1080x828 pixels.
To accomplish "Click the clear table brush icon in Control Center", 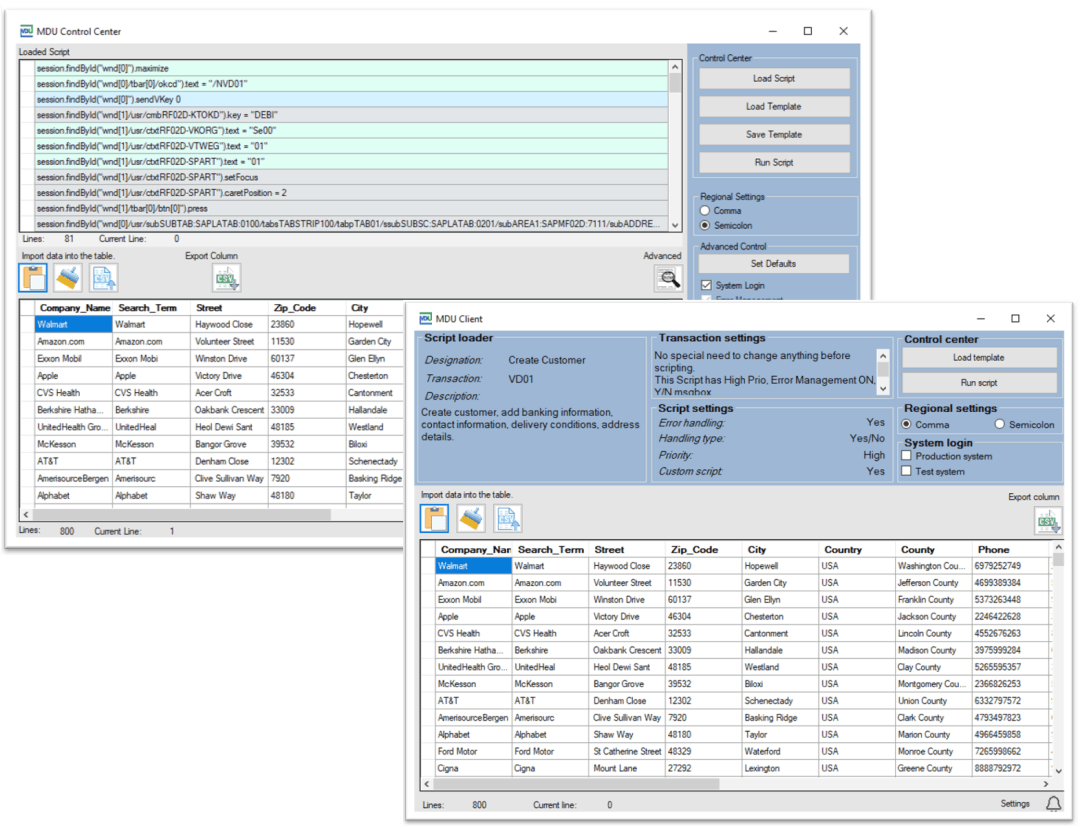I will [69, 278].
